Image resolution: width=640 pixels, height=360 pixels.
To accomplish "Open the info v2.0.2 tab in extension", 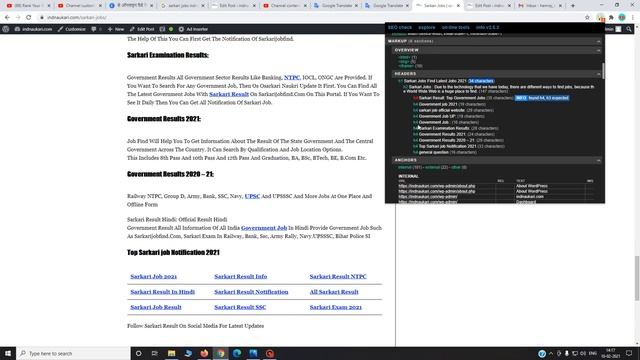I will coord(487,27).
